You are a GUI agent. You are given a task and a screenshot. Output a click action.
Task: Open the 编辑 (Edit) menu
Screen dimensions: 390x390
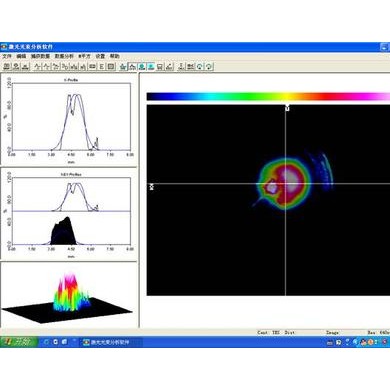[21, 56]
